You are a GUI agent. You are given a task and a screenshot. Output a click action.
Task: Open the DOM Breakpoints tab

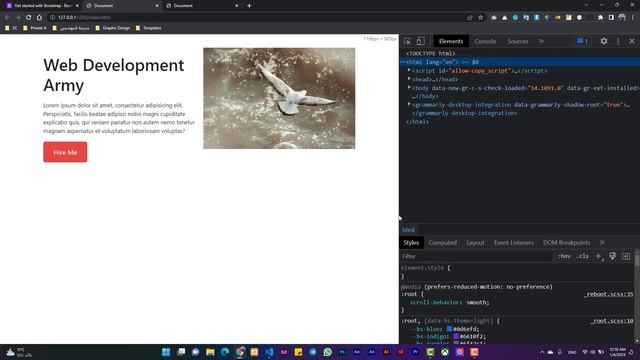(567, 242)
